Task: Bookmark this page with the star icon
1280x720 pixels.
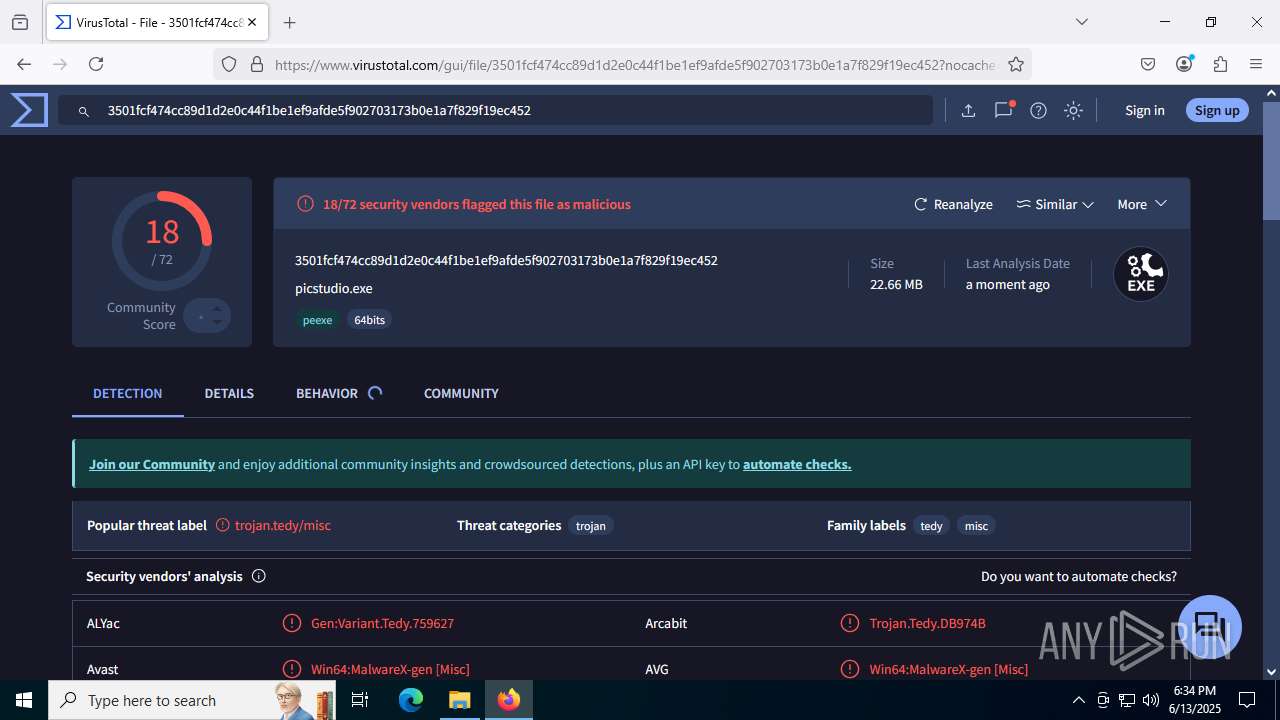Action: [x=1016, y=64]
